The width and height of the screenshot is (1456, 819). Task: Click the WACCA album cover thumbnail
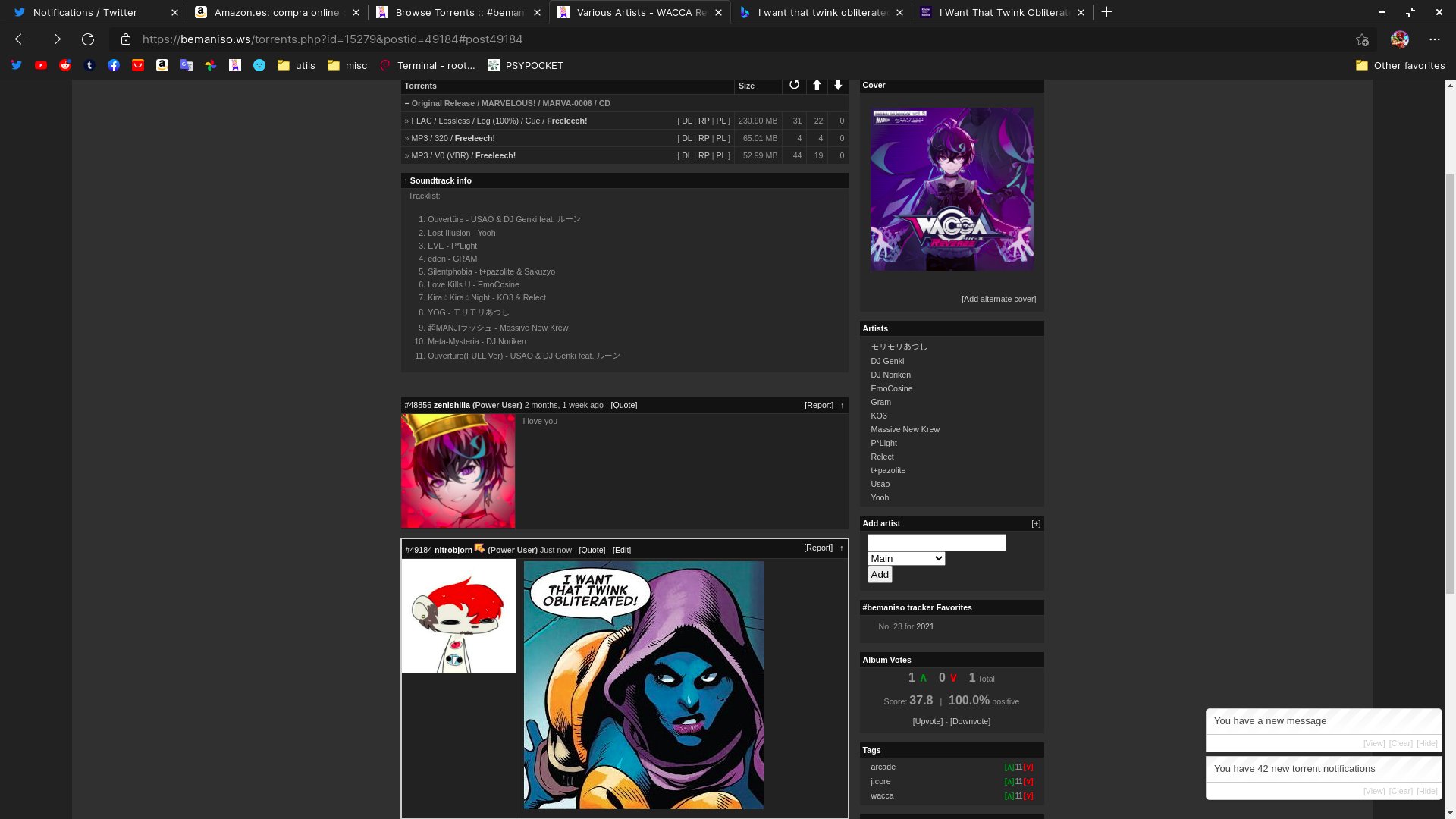click(952, 189)
